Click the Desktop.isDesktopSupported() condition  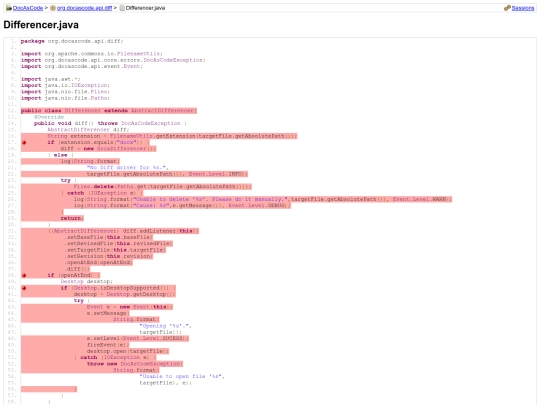tap(121, 288)
